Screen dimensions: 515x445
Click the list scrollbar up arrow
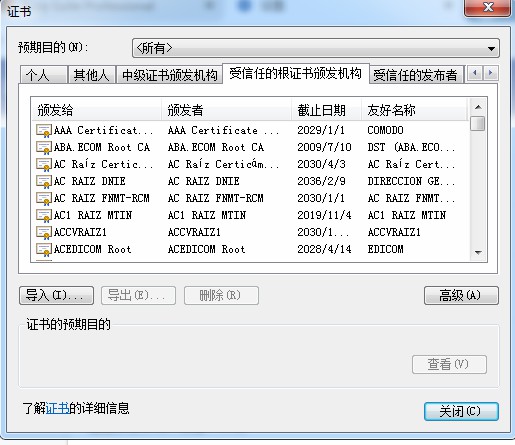click(x=478, y=107)
